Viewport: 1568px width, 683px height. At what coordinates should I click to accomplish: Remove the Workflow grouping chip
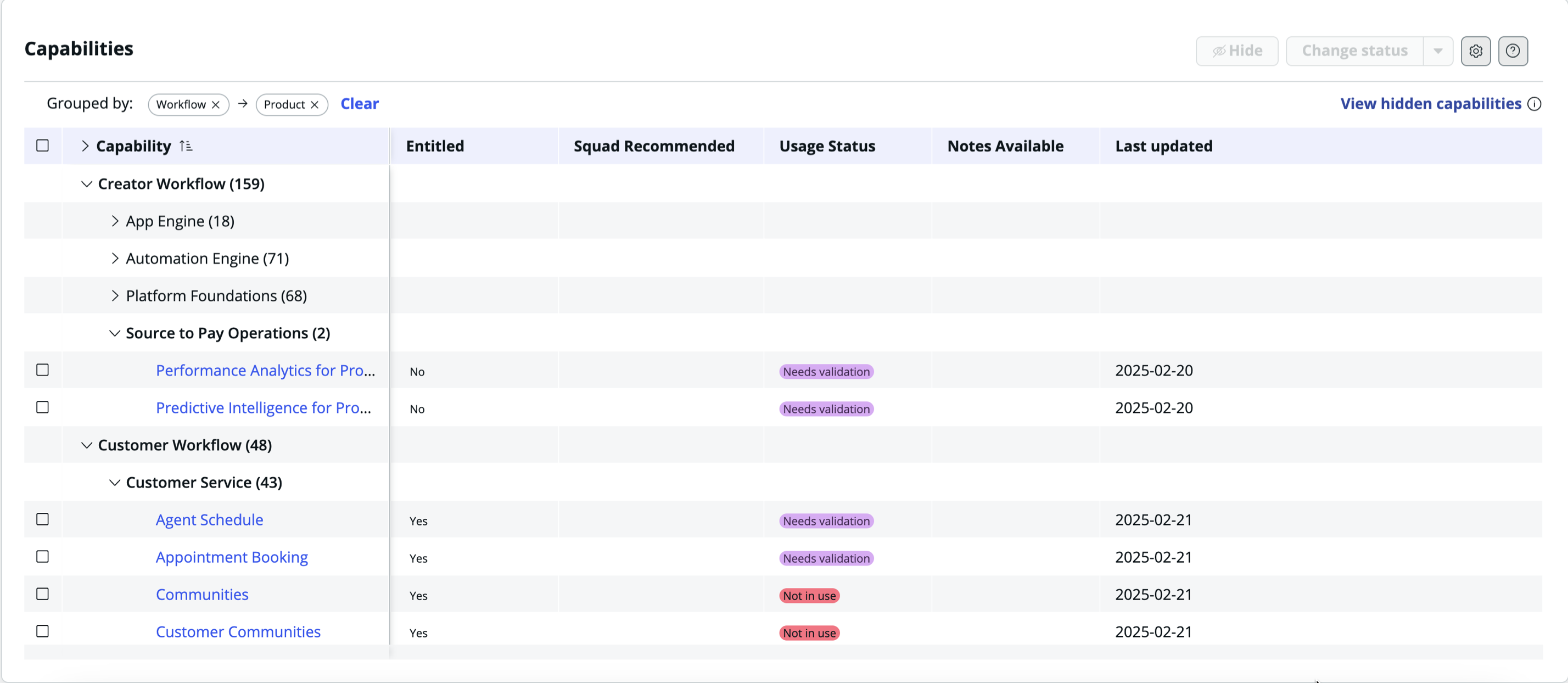[x=215, y=105]
